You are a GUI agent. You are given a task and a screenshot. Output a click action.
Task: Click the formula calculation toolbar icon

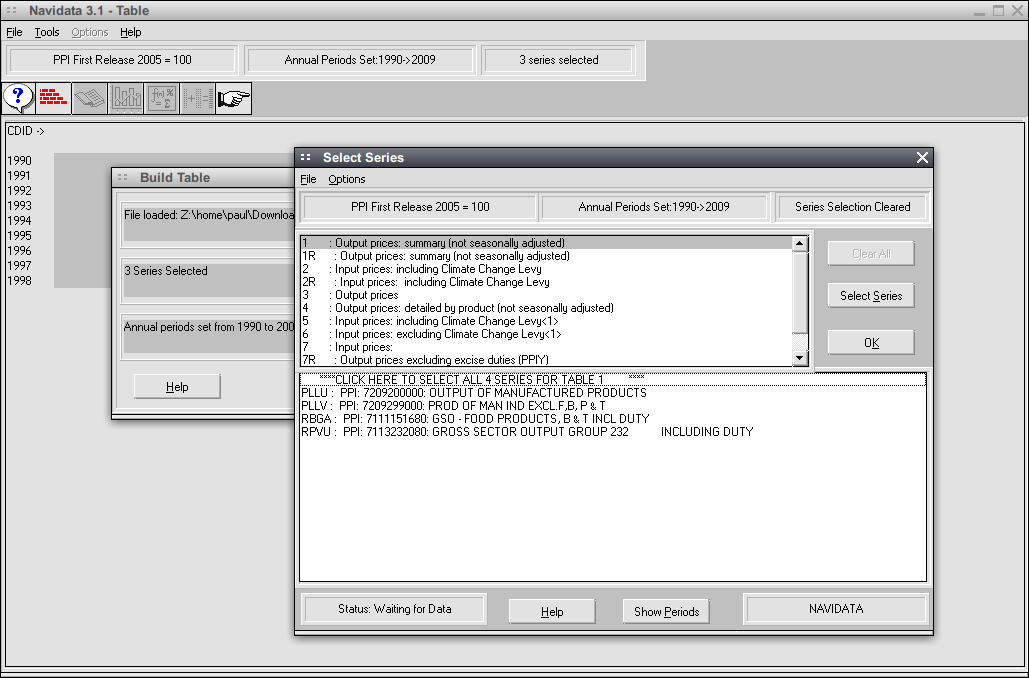coord(161,98)
